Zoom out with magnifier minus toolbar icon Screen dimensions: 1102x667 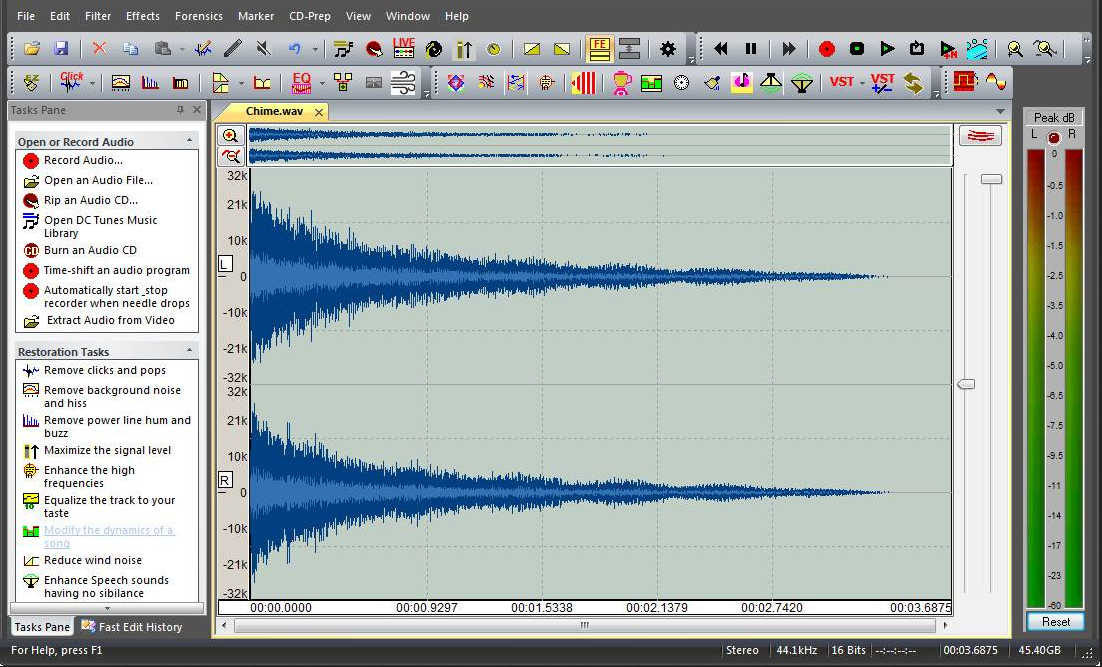coord(1045,48)
